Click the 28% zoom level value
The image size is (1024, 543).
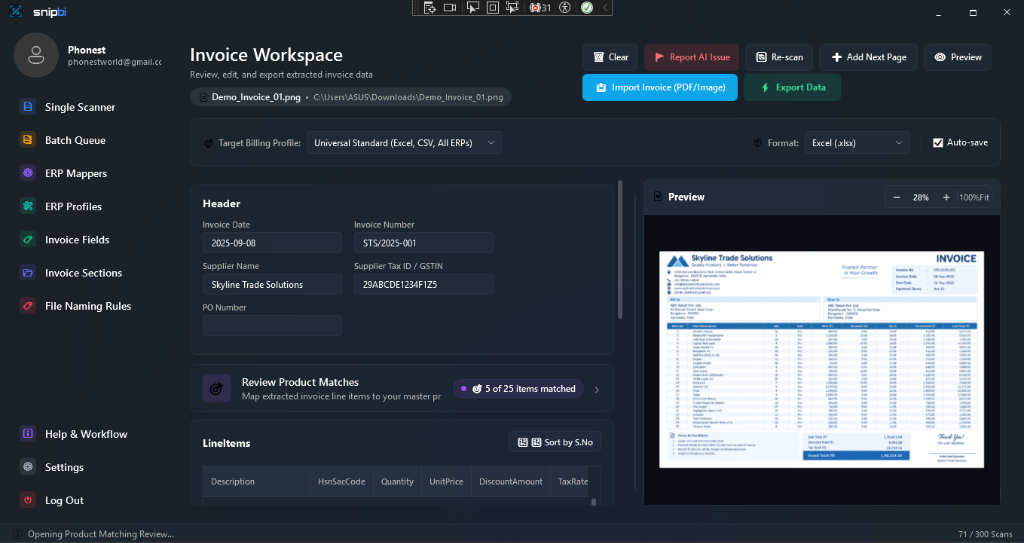tap(921, 197)
